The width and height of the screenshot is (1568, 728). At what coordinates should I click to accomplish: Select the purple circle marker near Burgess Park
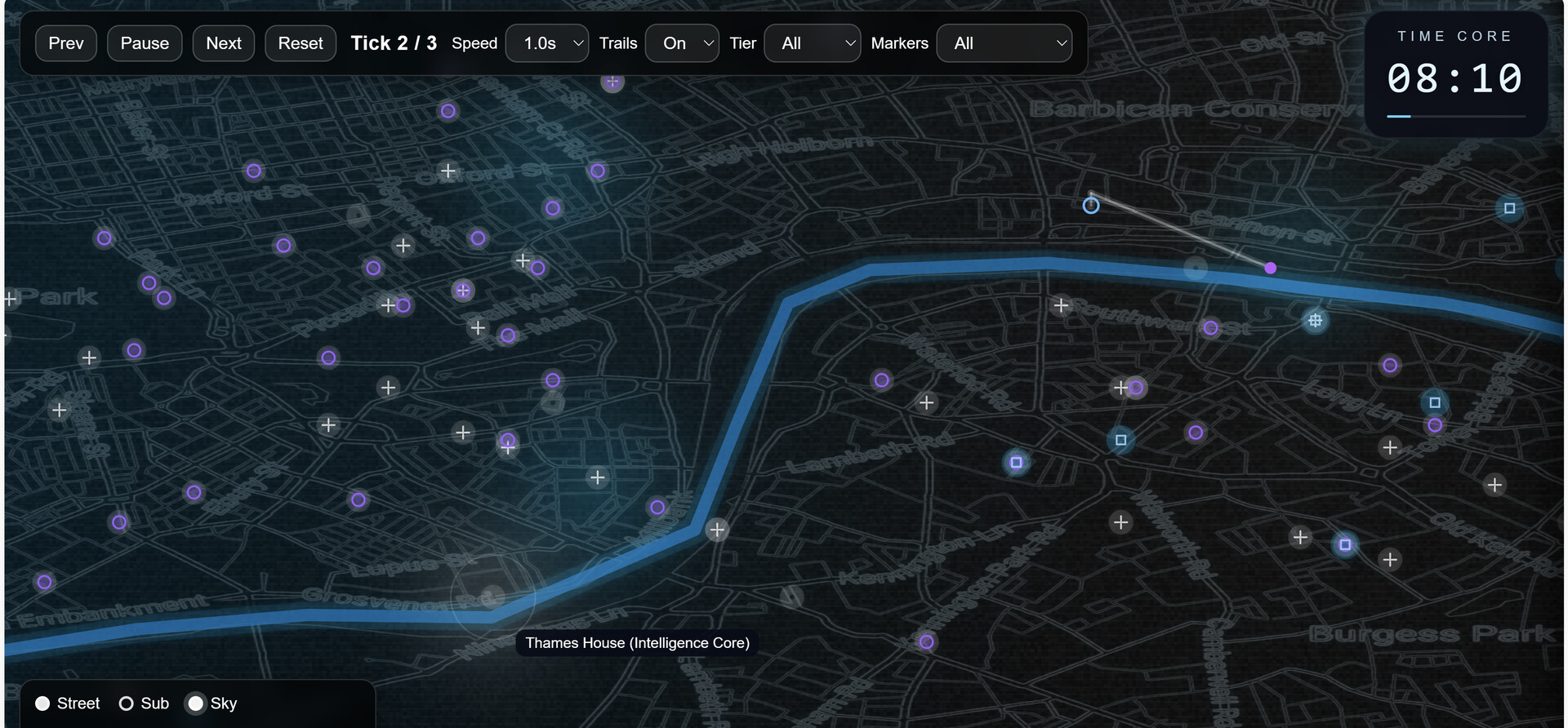(926, 642)
